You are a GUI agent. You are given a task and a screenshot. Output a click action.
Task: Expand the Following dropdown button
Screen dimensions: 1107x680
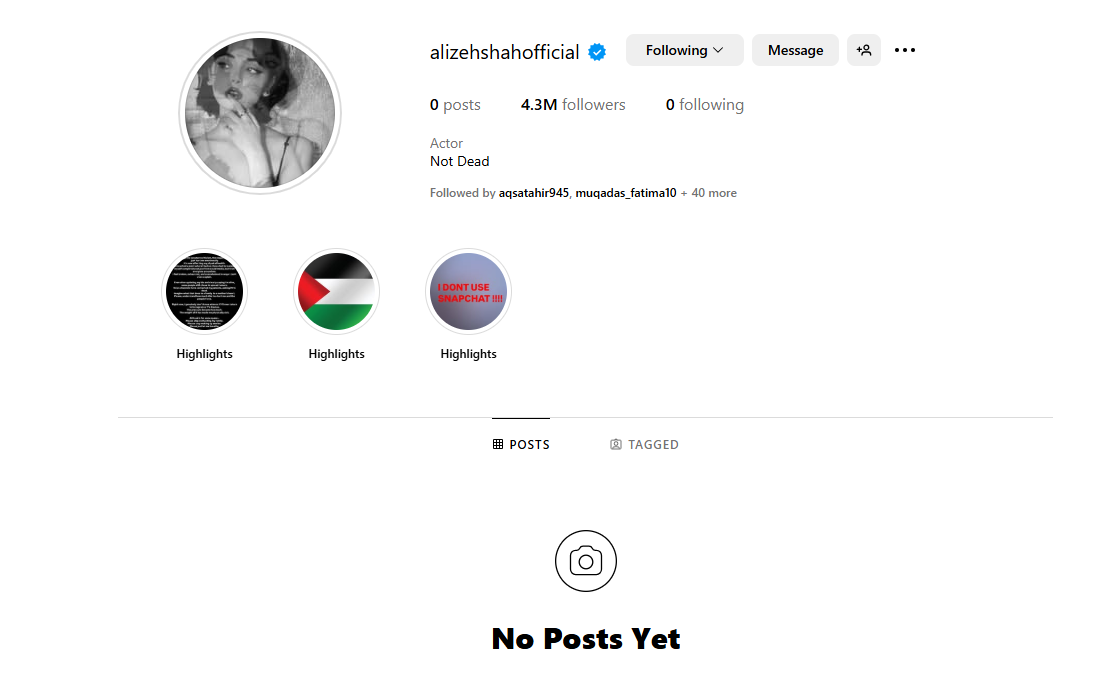click(x=684, y=50)
